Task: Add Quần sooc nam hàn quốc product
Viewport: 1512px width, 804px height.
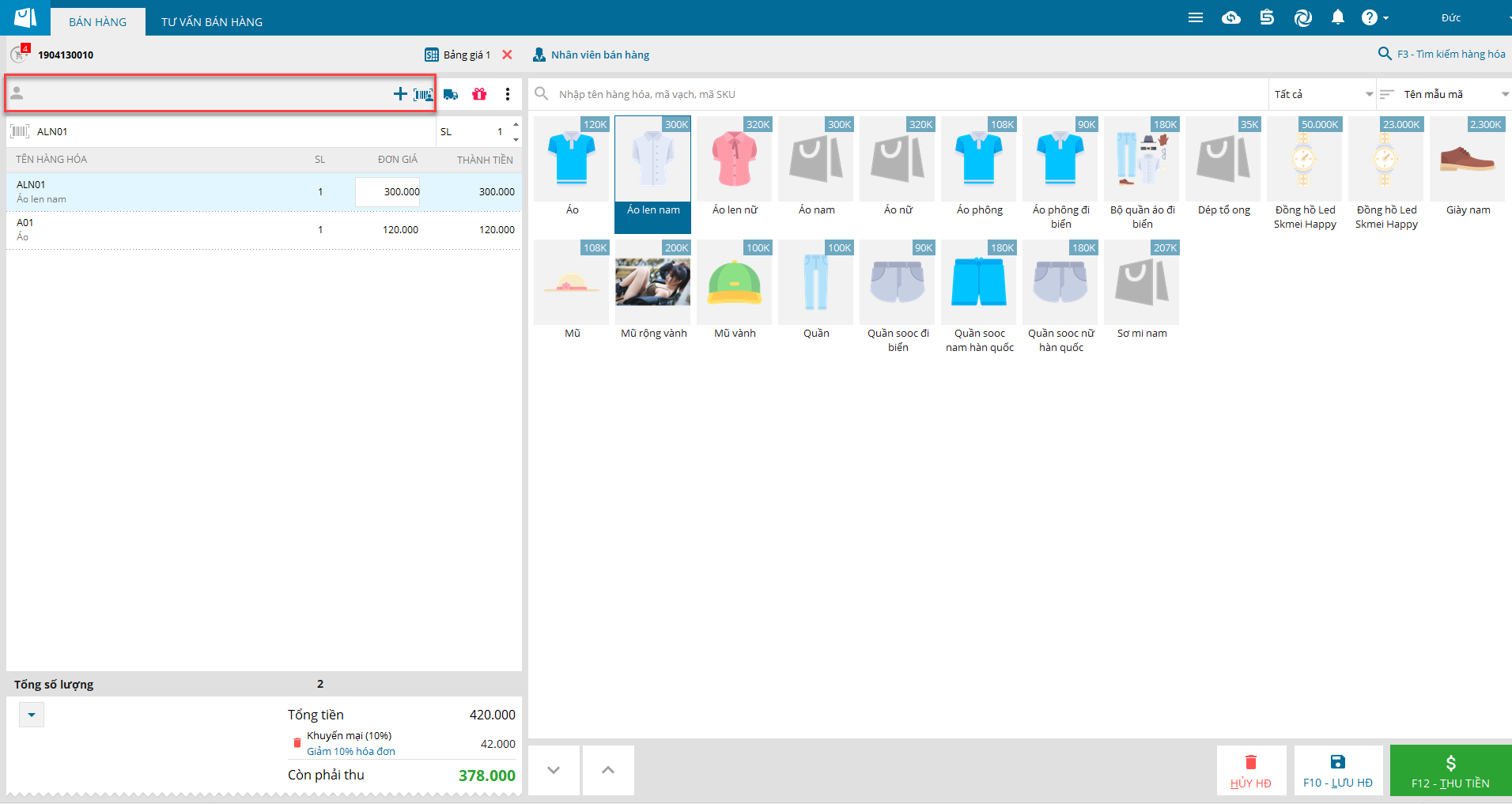Action: 979,297
